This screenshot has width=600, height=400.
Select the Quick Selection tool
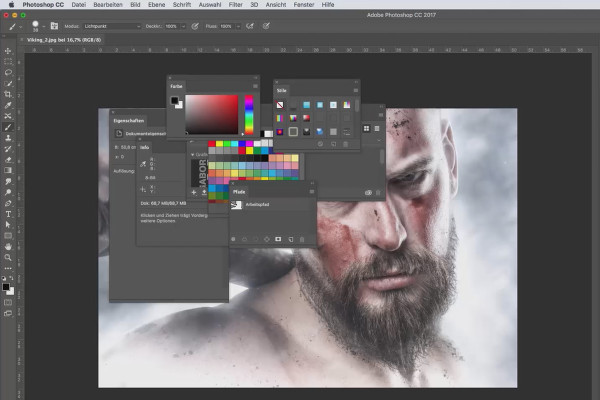tap(8, 83)
